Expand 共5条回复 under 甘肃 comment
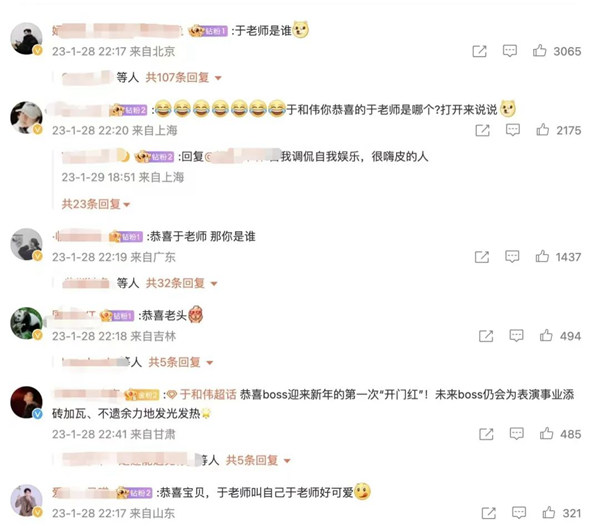600x529 pixels. (x=258, y=460)
